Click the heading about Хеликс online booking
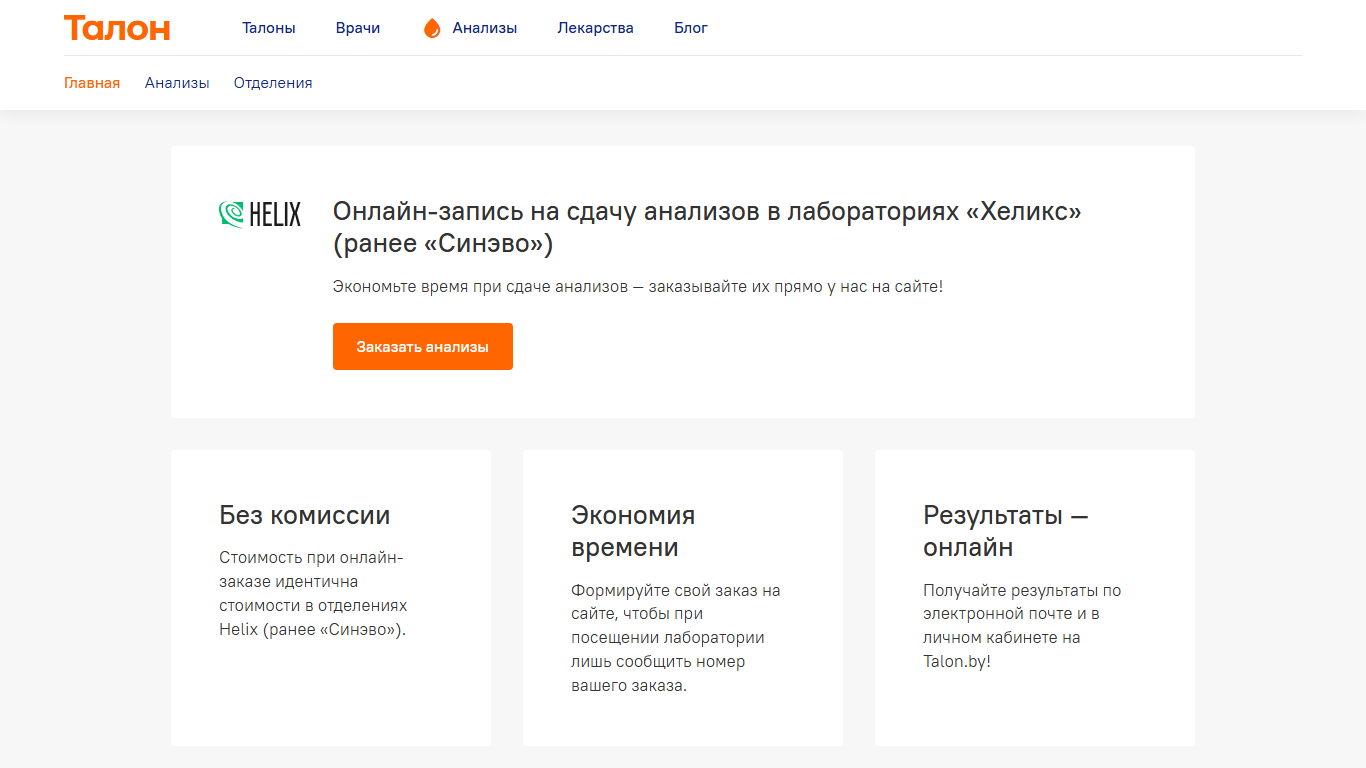This screenshot has width=1366, height=768. (x=707, y=228)
